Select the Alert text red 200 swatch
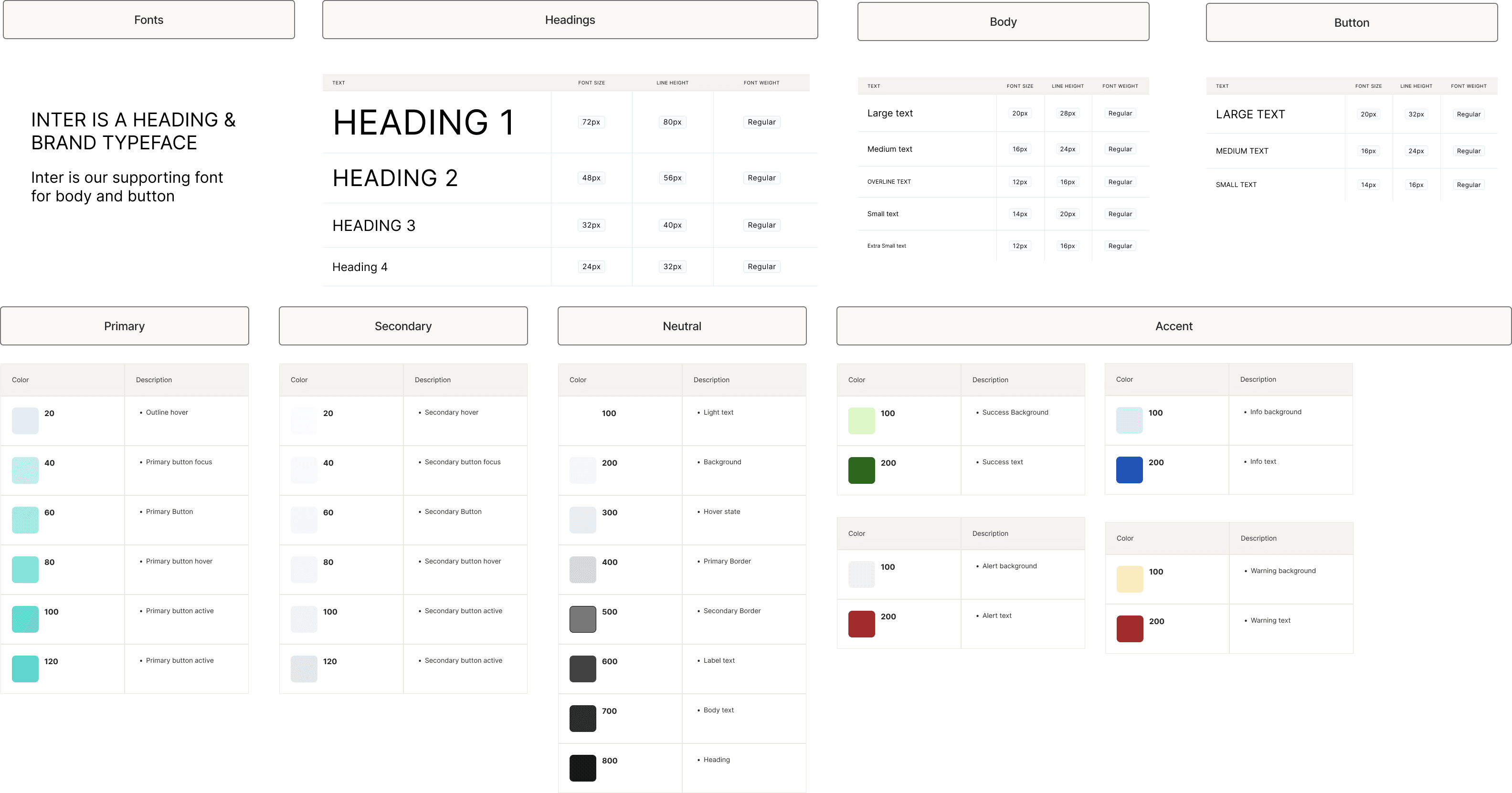Image resolution: width=1512 pixels, height=793 pixels. (861, 624)
